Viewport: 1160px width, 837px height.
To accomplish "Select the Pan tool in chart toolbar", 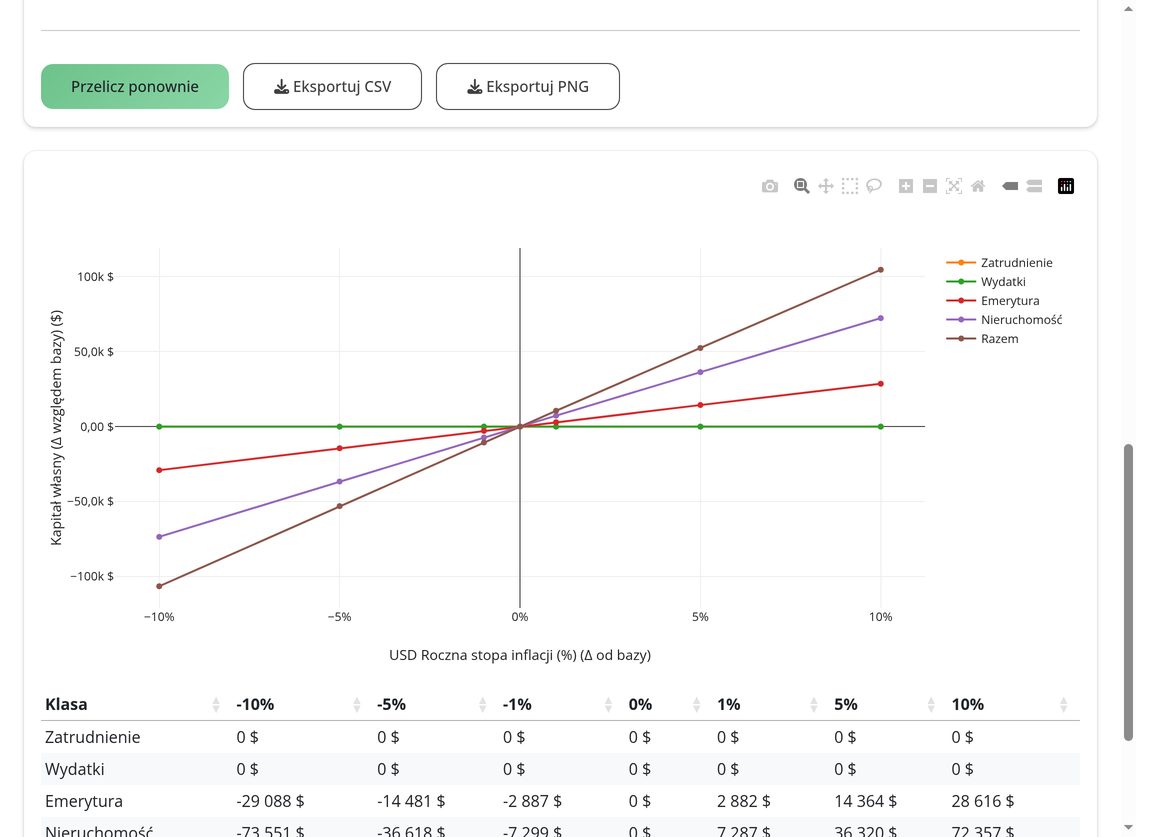I will (826, 186).
